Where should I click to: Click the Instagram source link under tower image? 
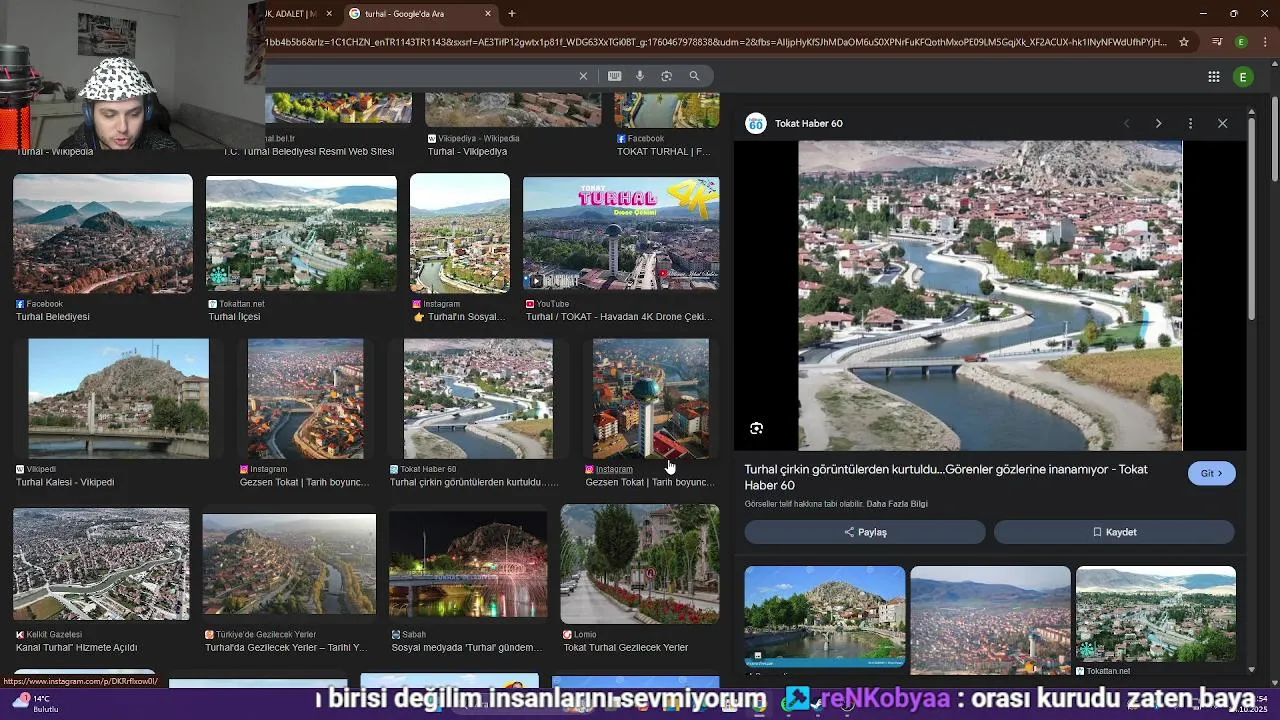pyautogui.click(x=614, y=469)
